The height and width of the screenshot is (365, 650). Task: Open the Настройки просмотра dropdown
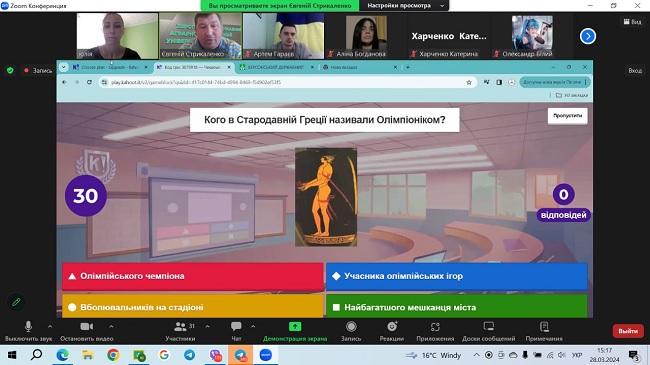click(404, 6)
